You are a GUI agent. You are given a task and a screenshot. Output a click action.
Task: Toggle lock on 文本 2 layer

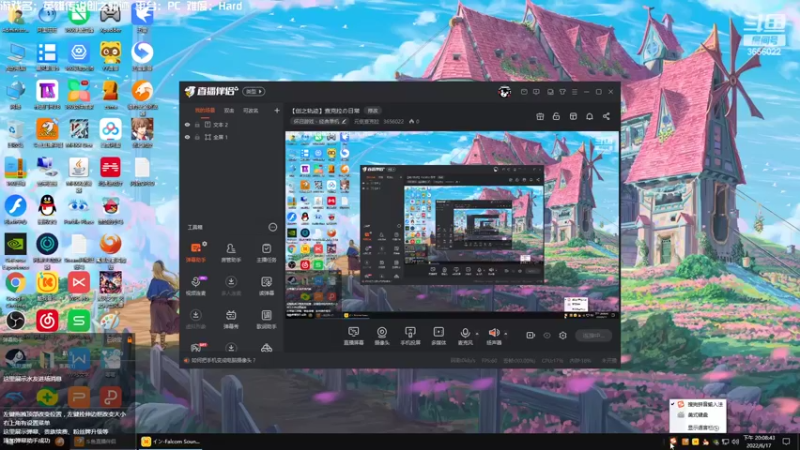coord(197,124)
